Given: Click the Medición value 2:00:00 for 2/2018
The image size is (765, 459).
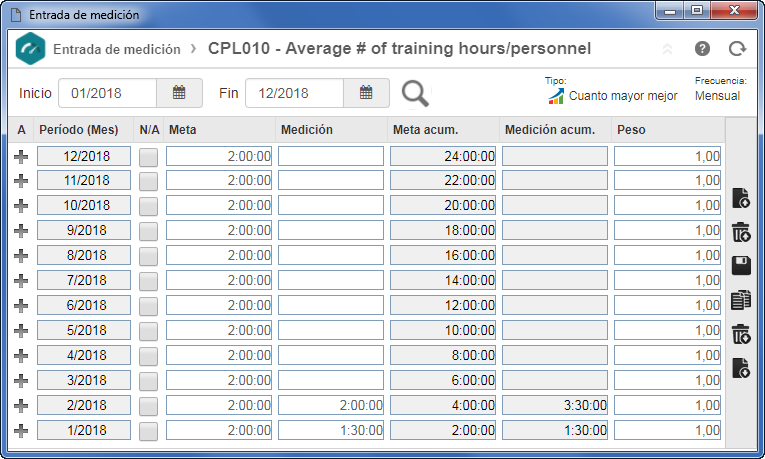Looking at the screenshot, I should point(331,405).
